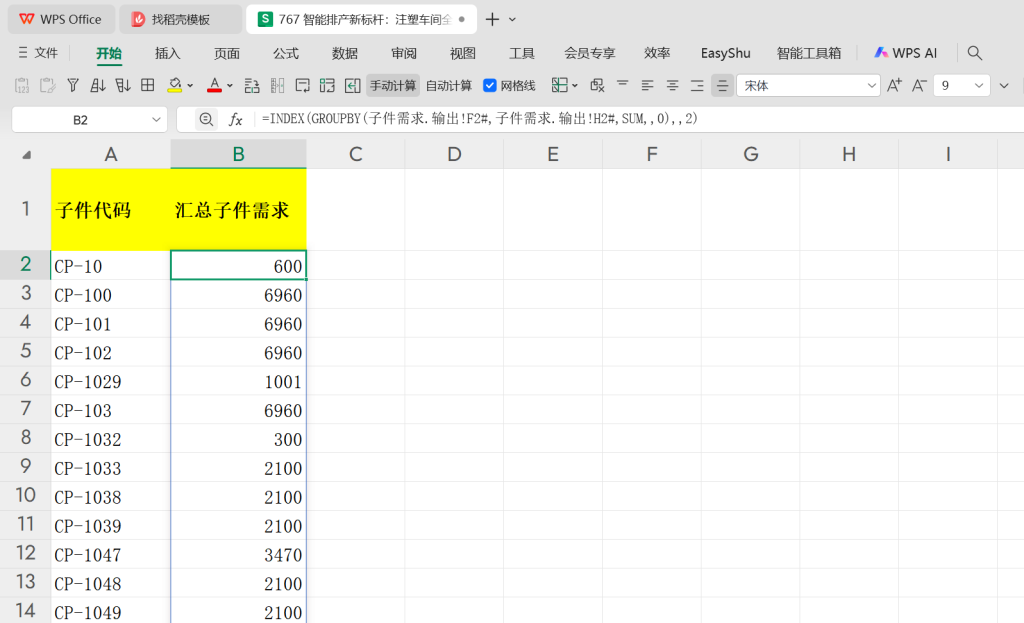Select row 9 header

25,467
